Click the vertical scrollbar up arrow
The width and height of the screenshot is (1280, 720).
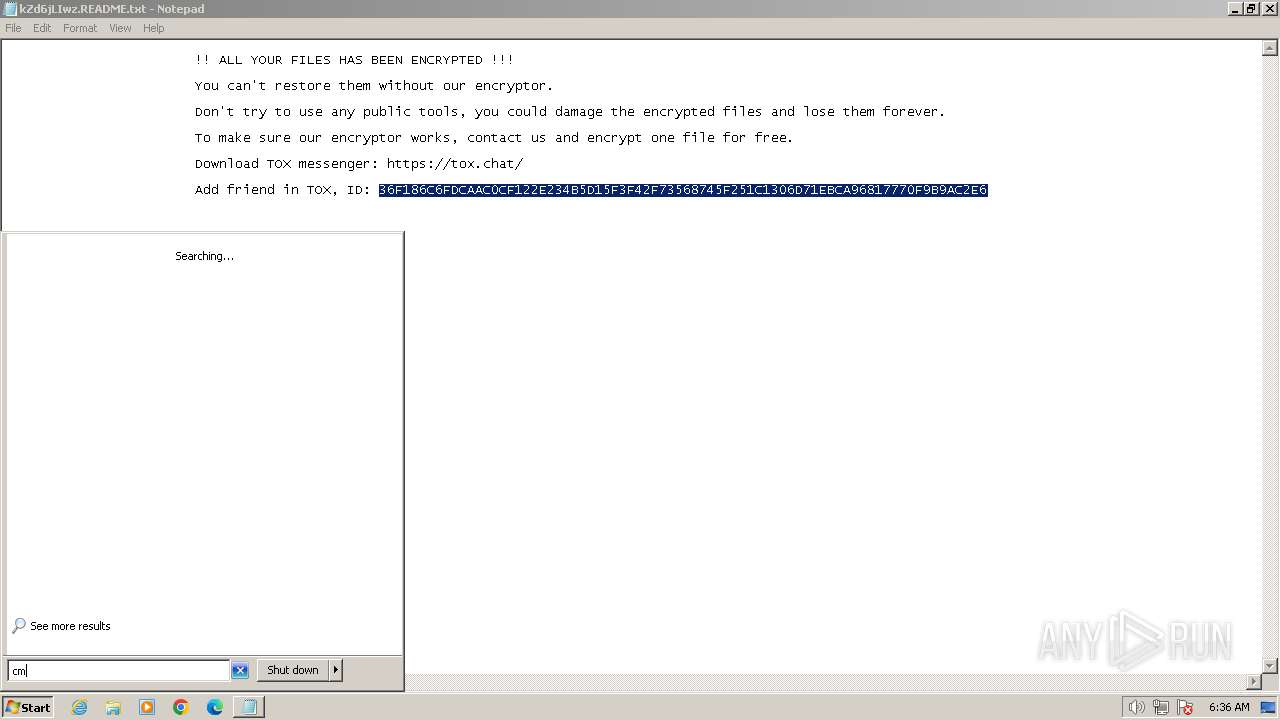coord(1271,47)
